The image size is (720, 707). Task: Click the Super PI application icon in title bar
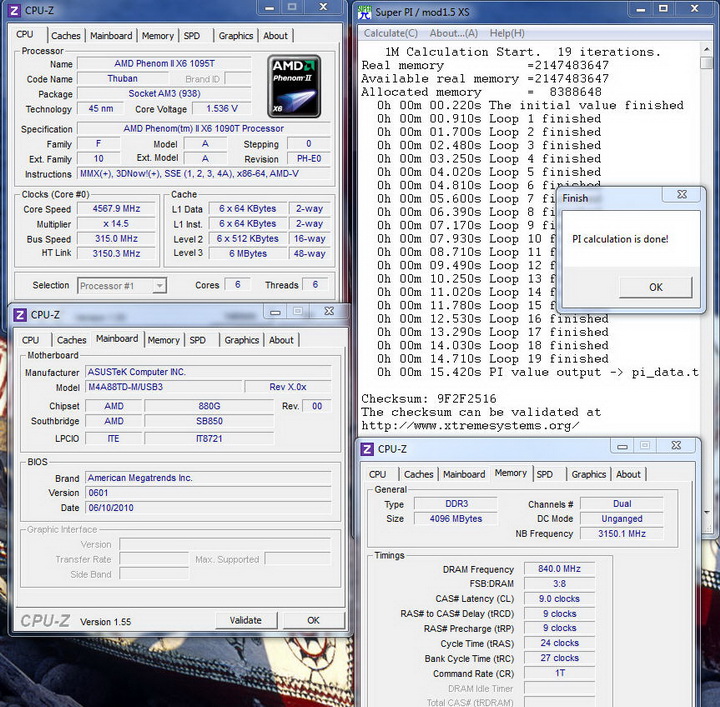point(365,12)
